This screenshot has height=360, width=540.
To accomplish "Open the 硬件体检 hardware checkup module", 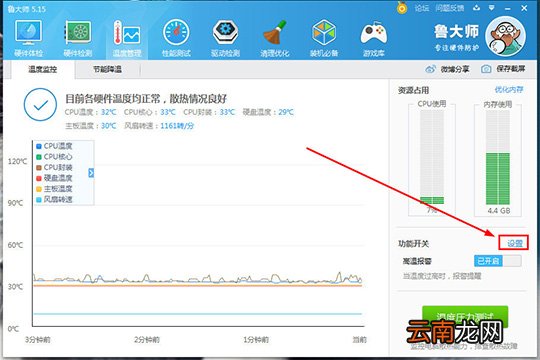I will tap(28, 38).
